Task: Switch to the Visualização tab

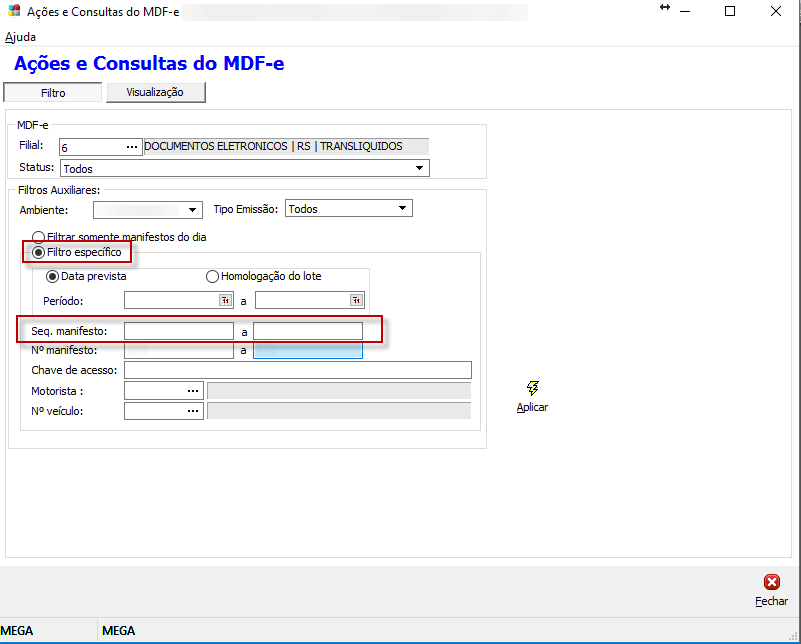Action: 155,92
